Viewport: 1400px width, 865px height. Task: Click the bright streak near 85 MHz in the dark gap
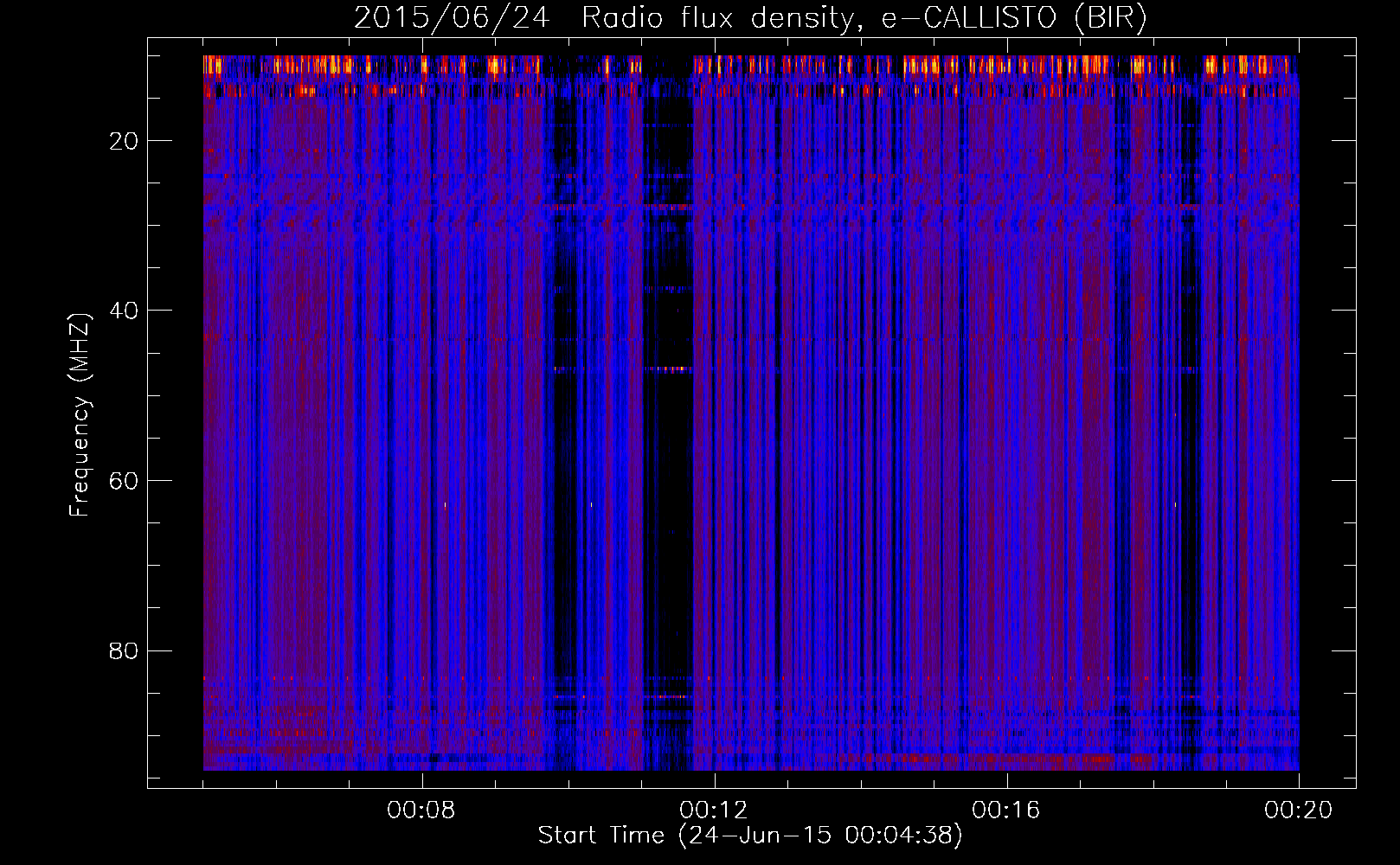(x=666, y=696)
